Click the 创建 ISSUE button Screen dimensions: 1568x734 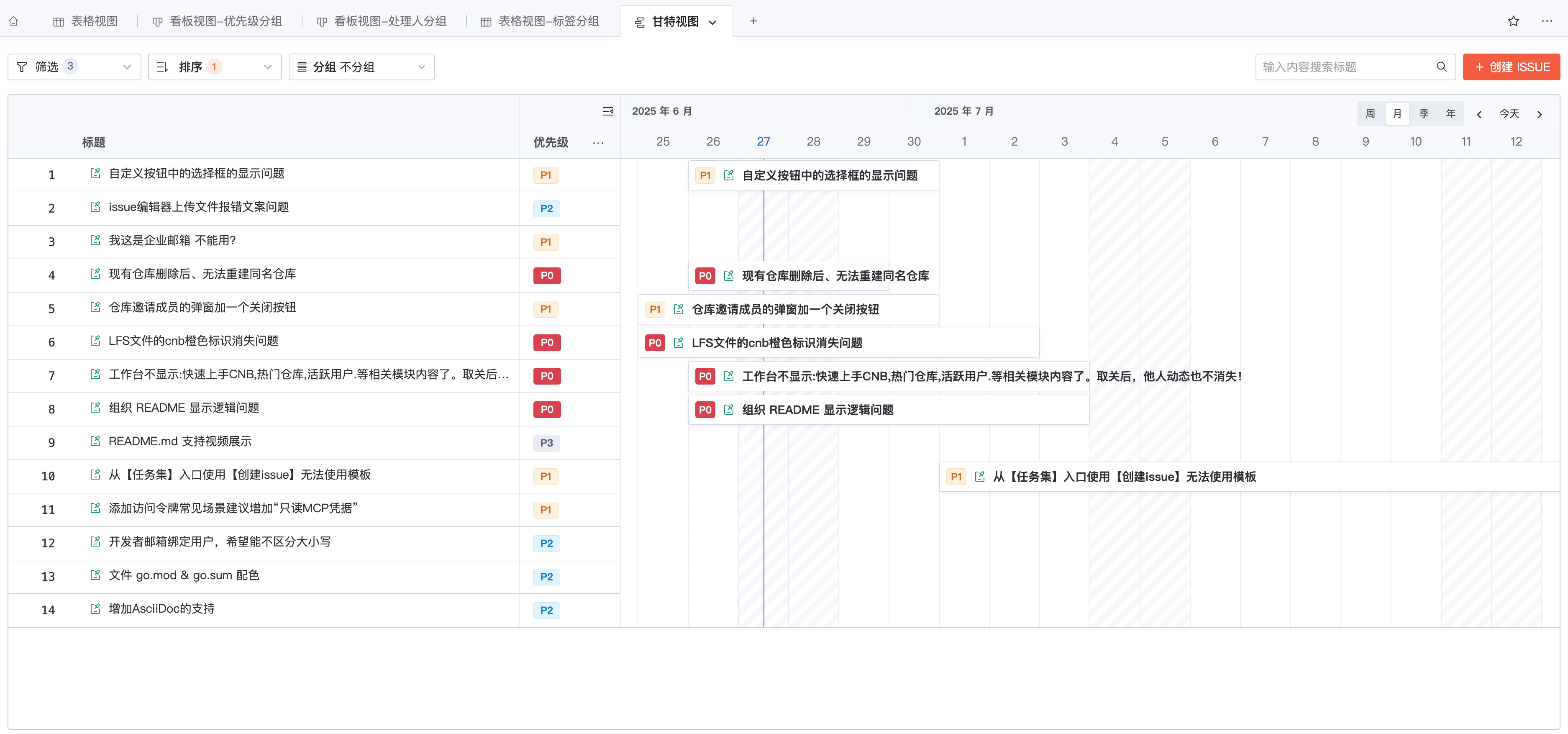click(1511, 67)
